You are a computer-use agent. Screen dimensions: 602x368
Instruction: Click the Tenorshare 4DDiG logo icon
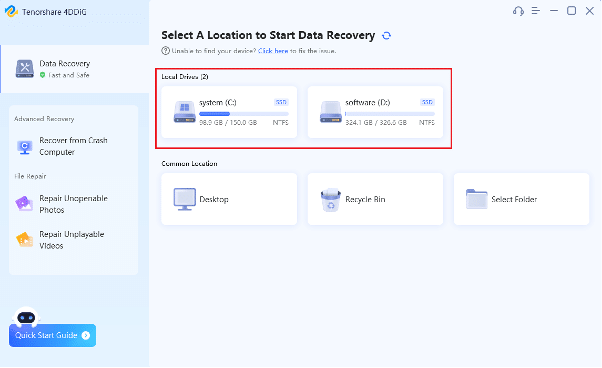click(11, 11)
